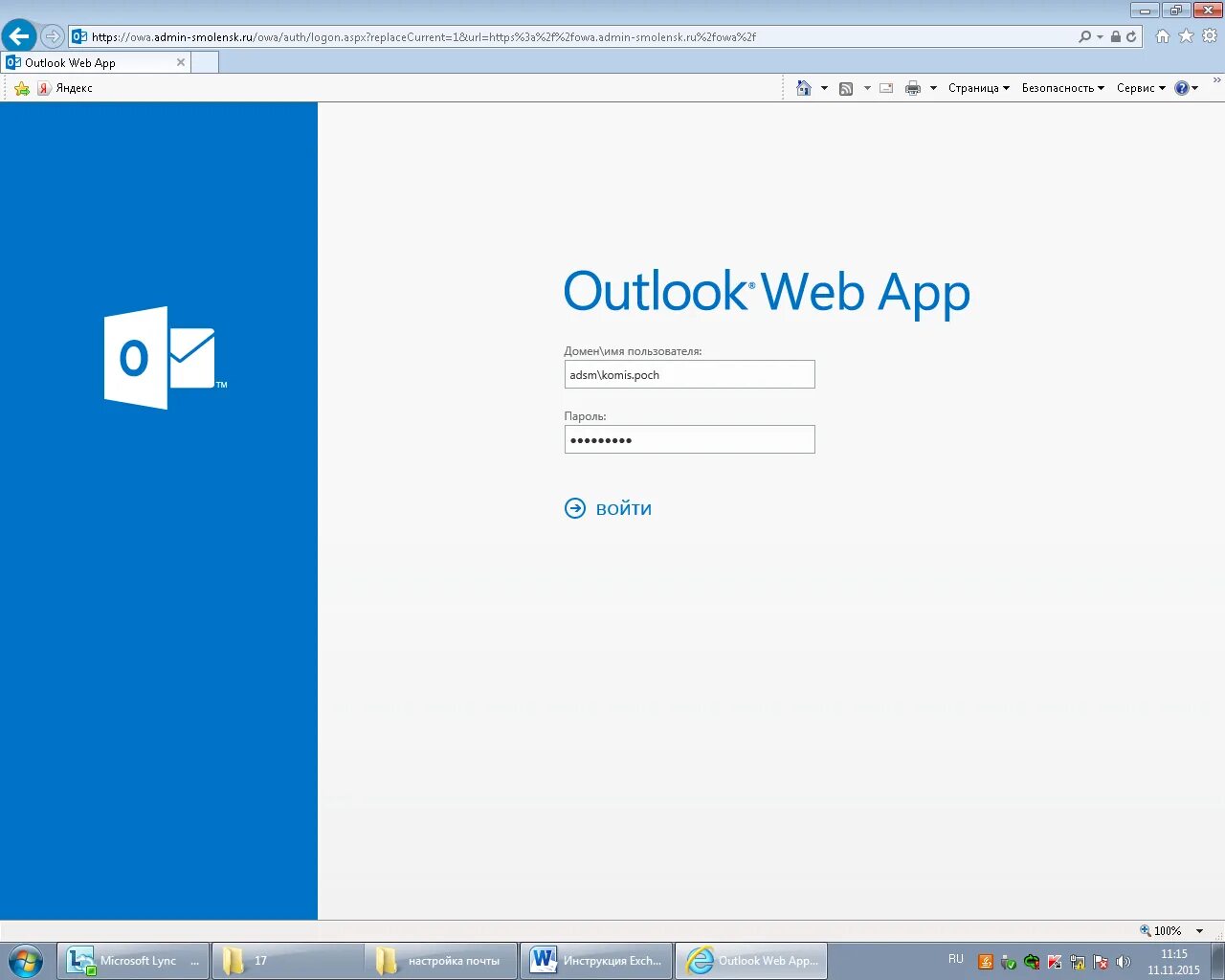
Task: Go back using the browser back arrow
Action: 19,36
